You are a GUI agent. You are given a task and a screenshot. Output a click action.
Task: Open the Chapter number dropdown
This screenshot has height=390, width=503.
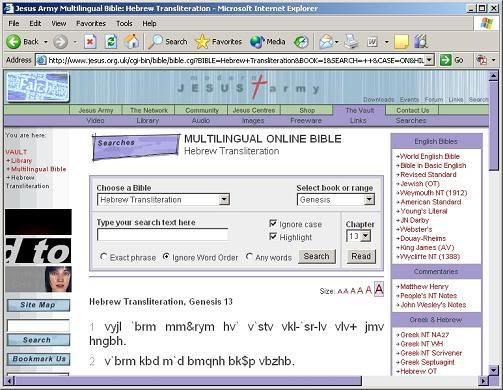click(366, 236)
